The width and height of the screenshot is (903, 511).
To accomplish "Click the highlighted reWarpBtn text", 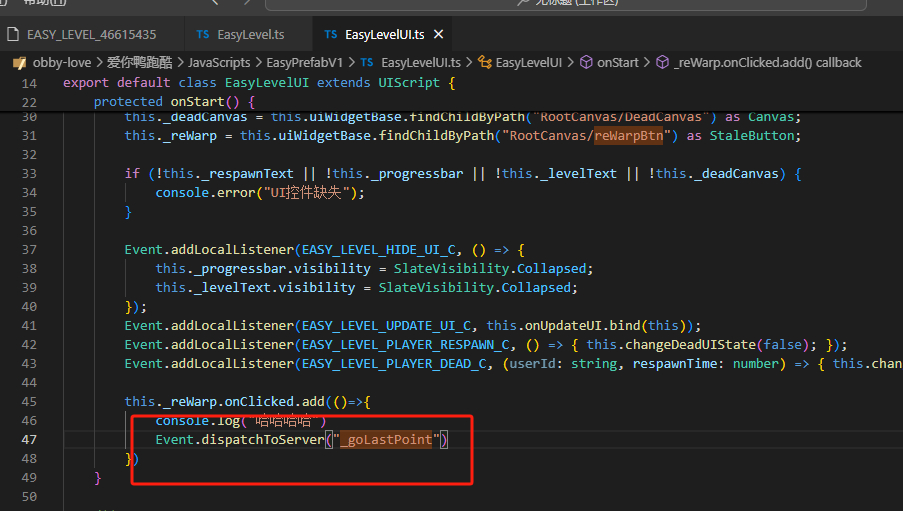I will (628, 136).
